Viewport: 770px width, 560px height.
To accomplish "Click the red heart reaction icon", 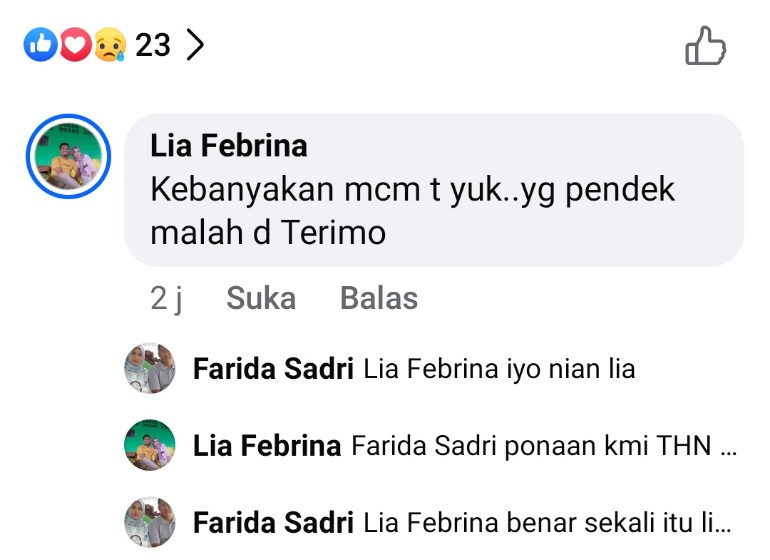I will coord(75,45).
